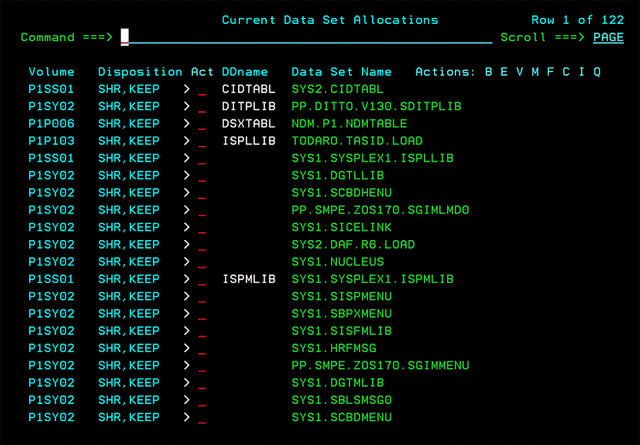Click volume P1P103 in the TODARO.TASID.LOAD row
The width and height of the screenshot is (640, 445).
click(x=51, y=141)
